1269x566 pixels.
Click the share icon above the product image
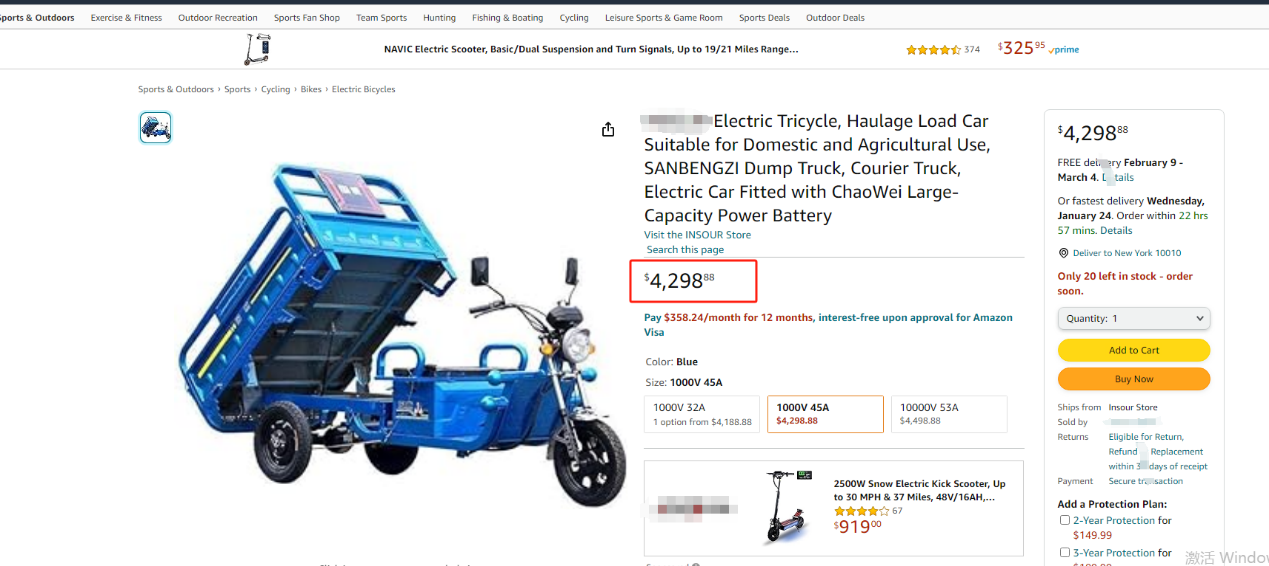(x=608, y=129)
